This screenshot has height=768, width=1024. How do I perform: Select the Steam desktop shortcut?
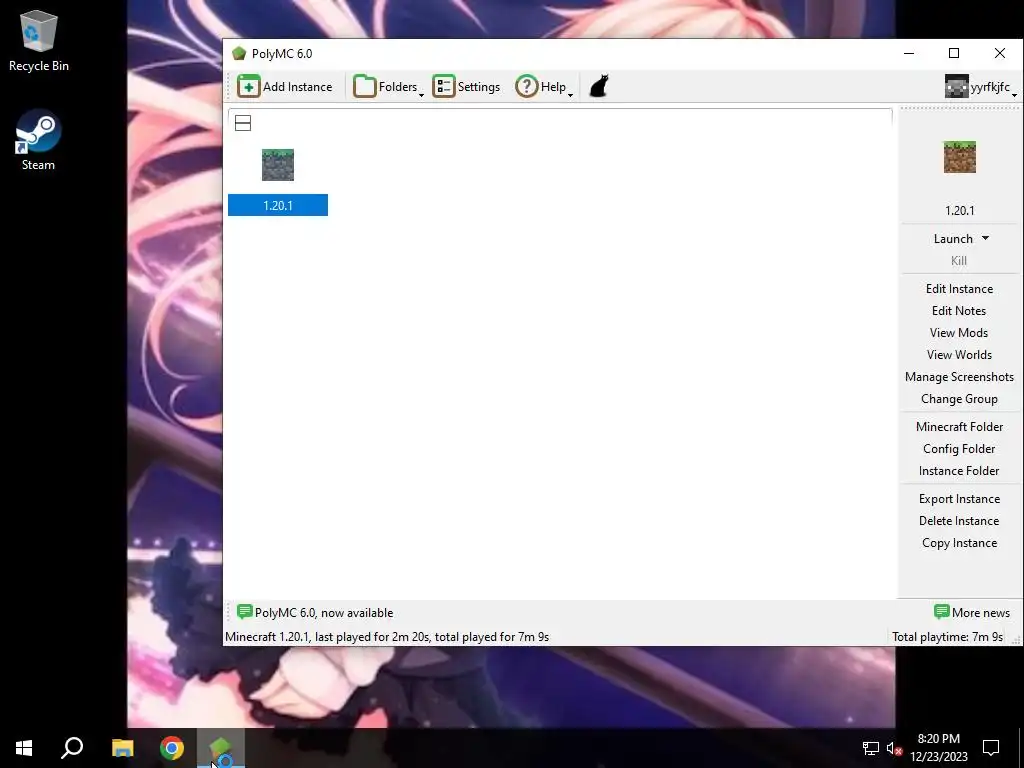(39, 140)
